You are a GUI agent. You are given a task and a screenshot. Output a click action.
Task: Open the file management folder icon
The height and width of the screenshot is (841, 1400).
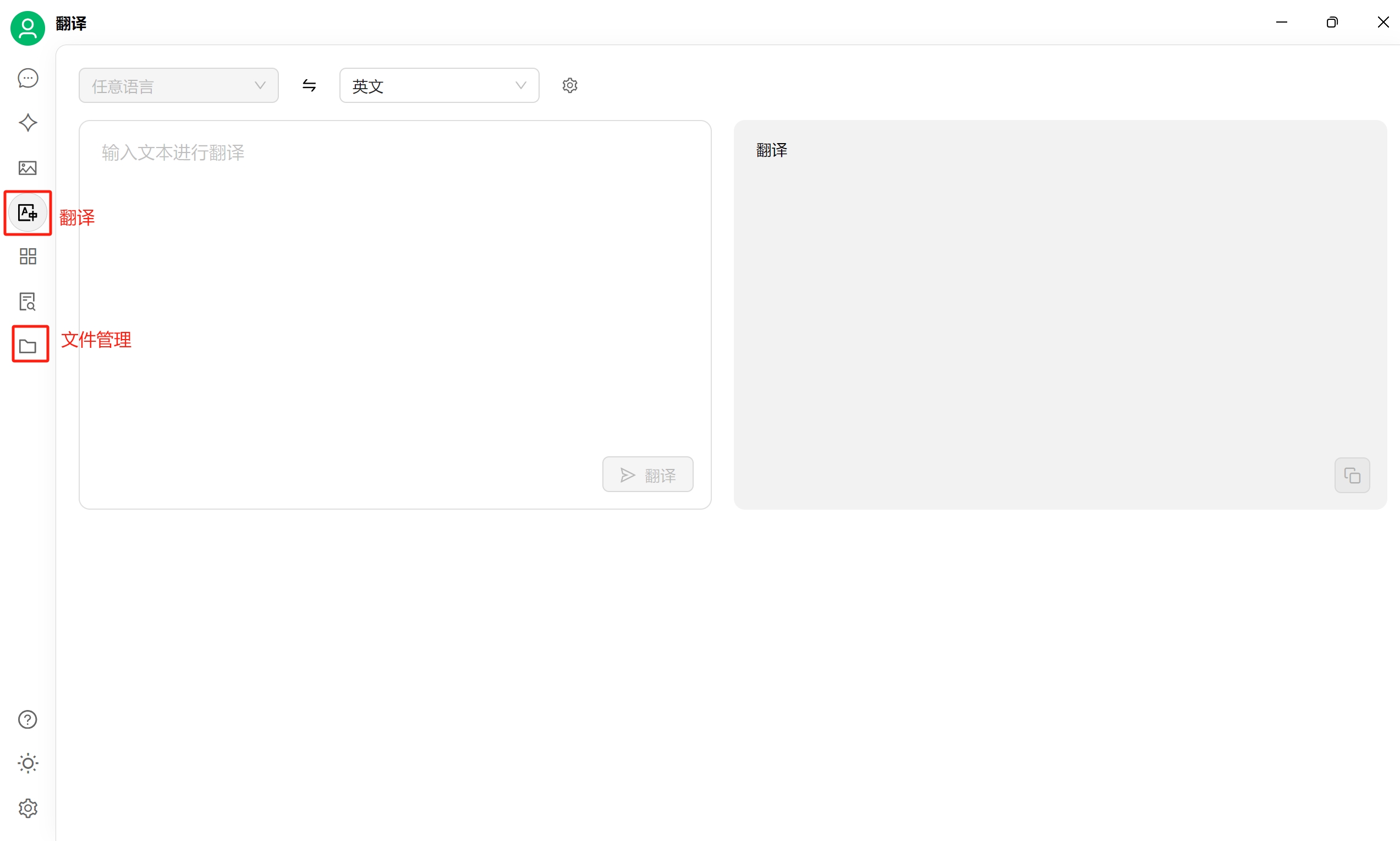[x=28, y=346]
